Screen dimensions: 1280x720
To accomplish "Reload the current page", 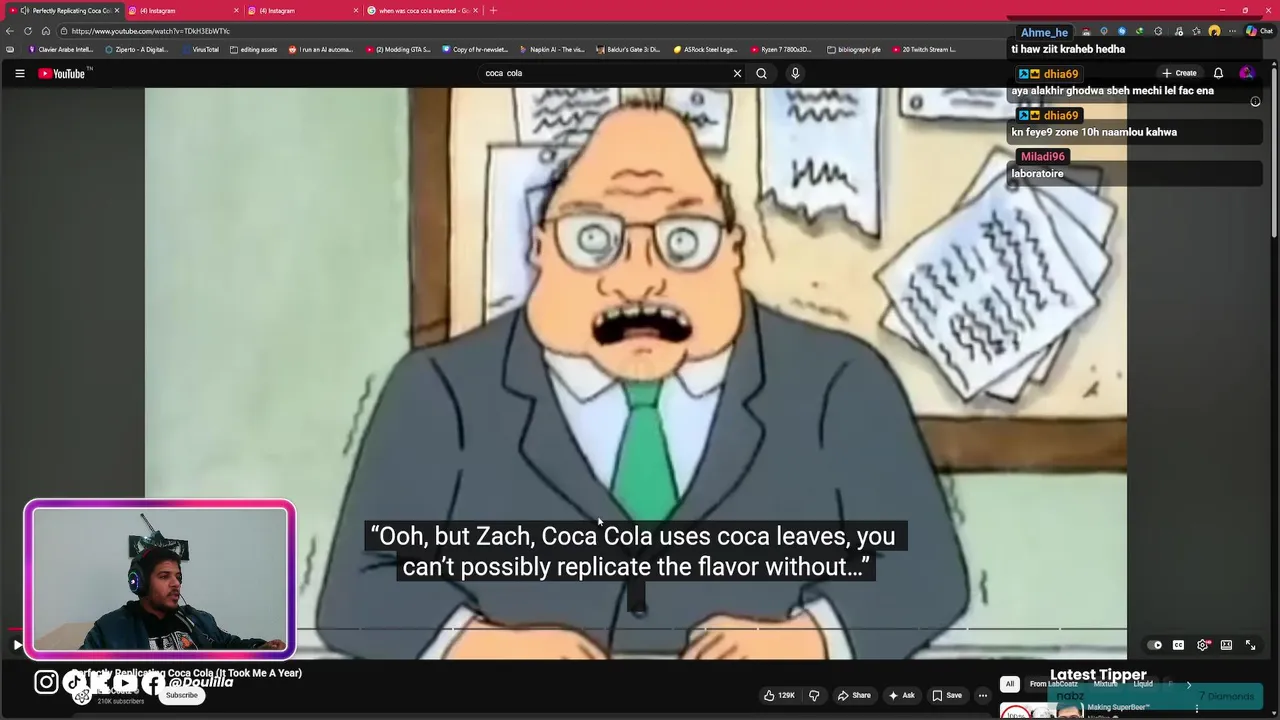I will click(28, 31).
